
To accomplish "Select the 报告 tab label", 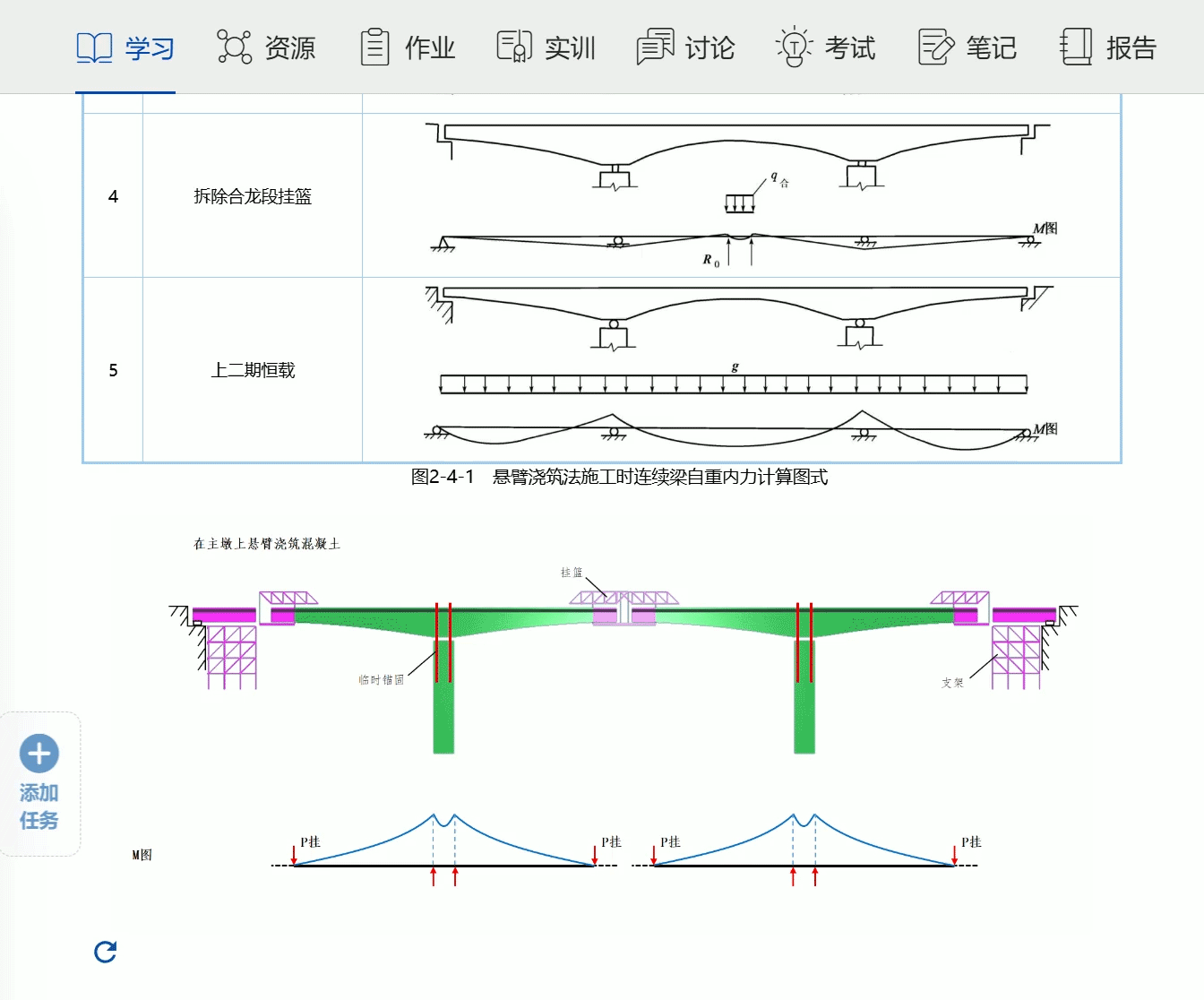I will [1131, 47].
